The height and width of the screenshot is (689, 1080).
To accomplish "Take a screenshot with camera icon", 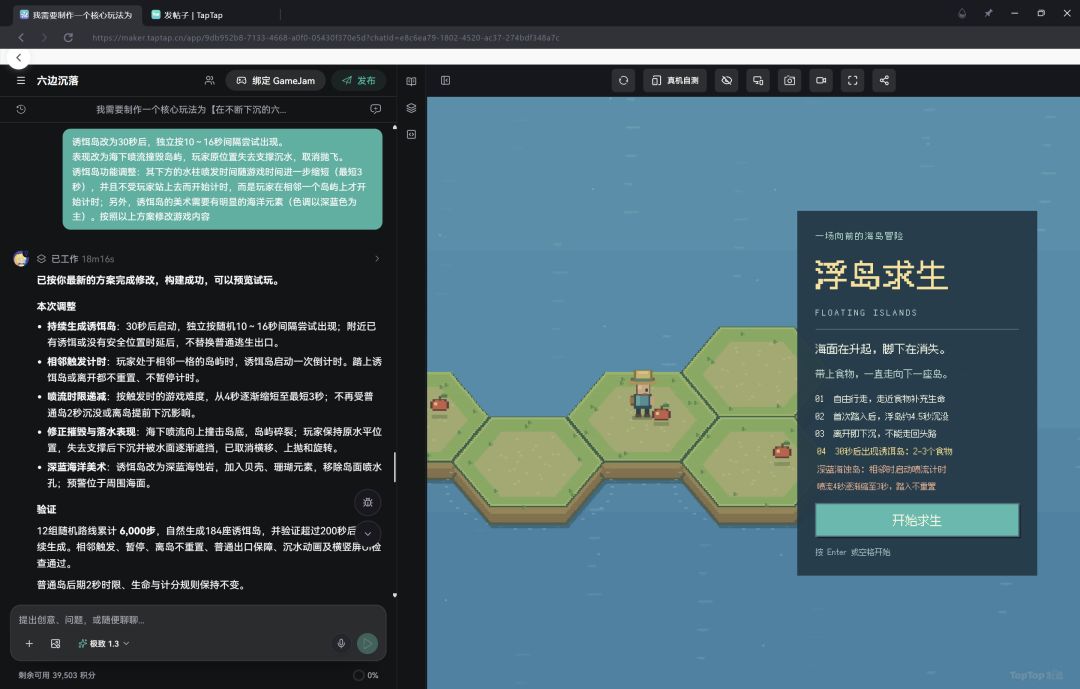I will point(789,81).
